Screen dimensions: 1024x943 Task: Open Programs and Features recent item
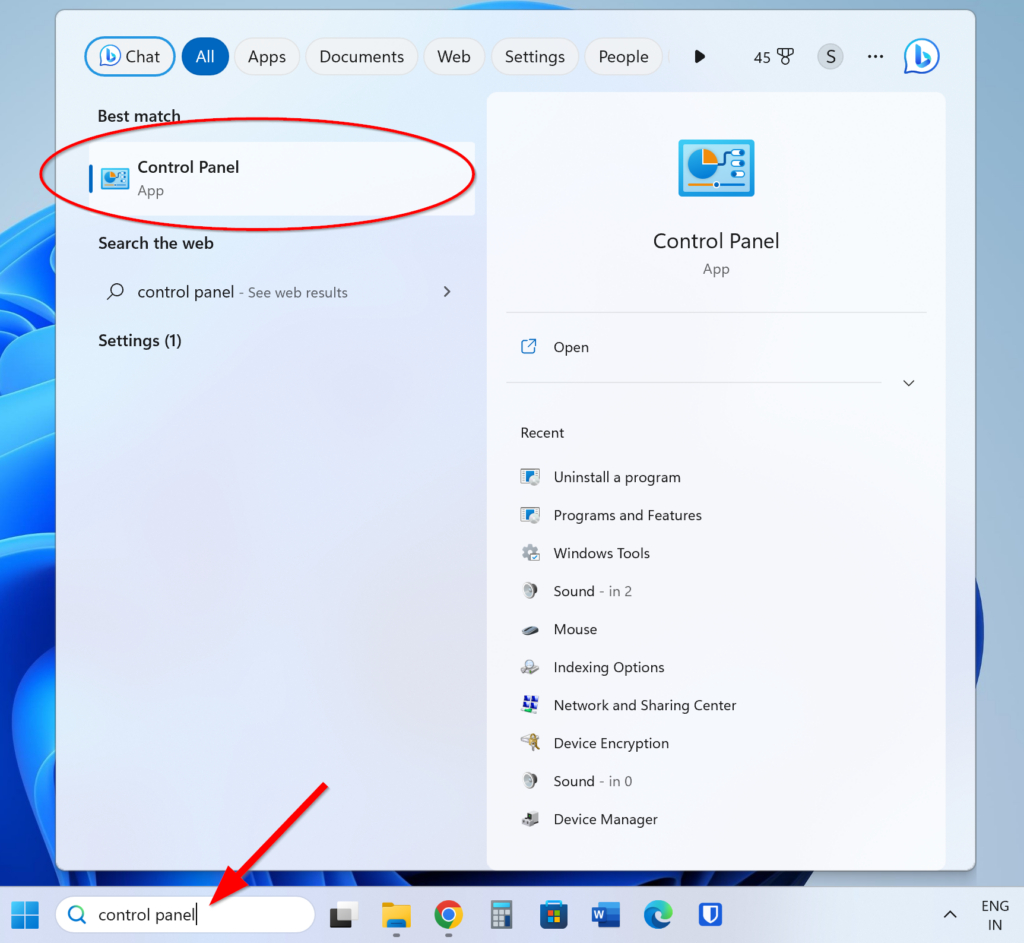click(716, 515)
